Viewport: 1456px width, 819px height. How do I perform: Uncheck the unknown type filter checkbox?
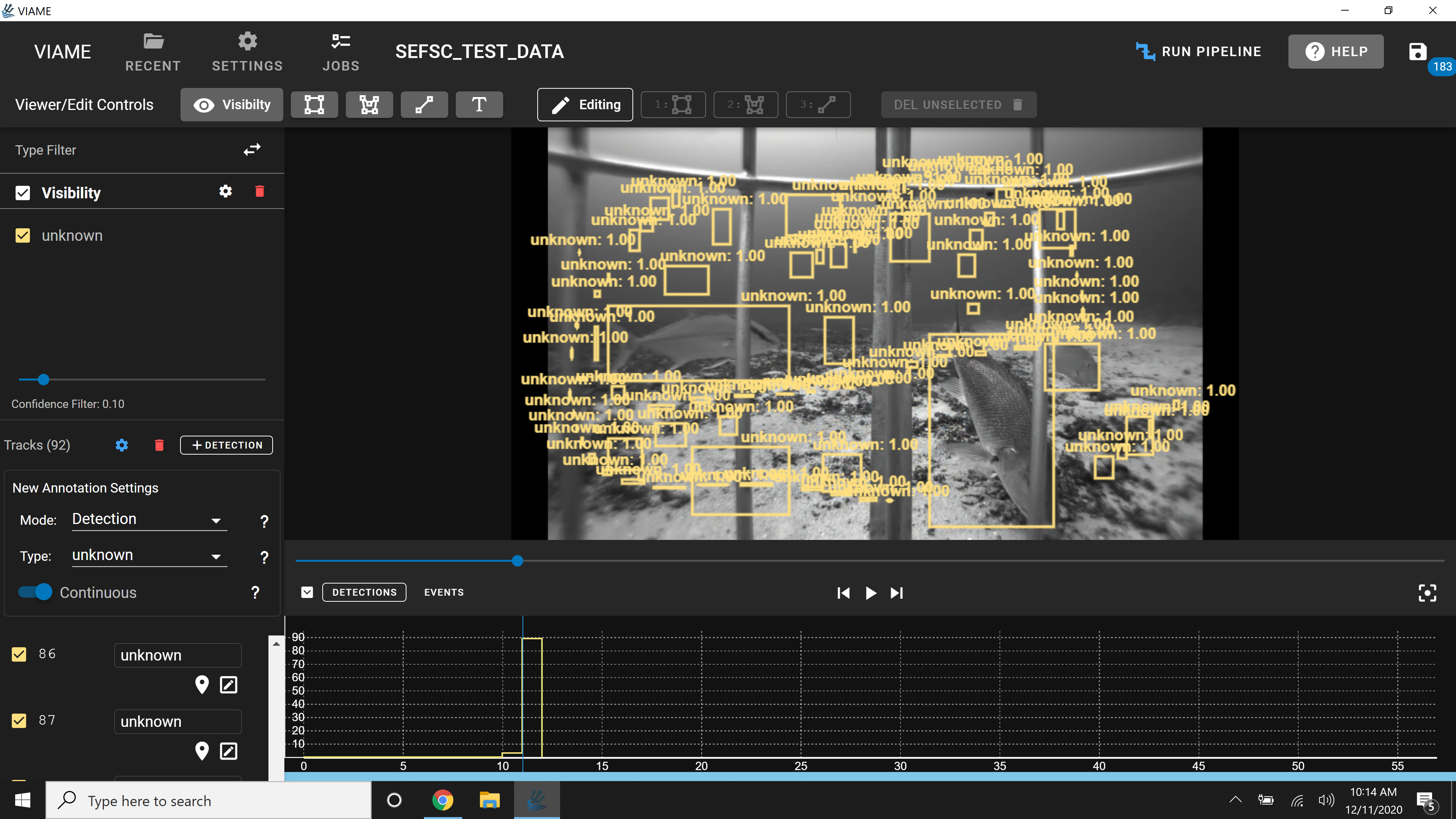coord(23,236)
